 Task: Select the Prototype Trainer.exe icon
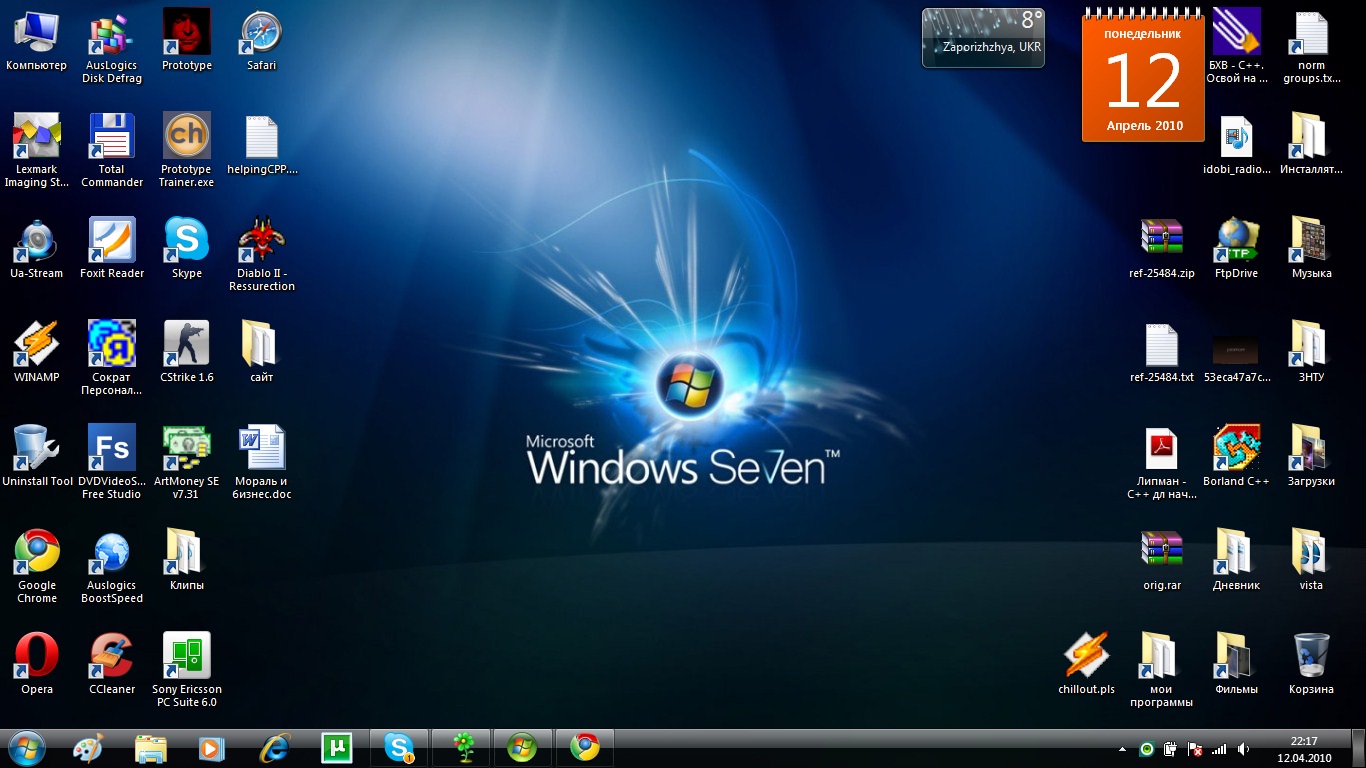point(187,150)
